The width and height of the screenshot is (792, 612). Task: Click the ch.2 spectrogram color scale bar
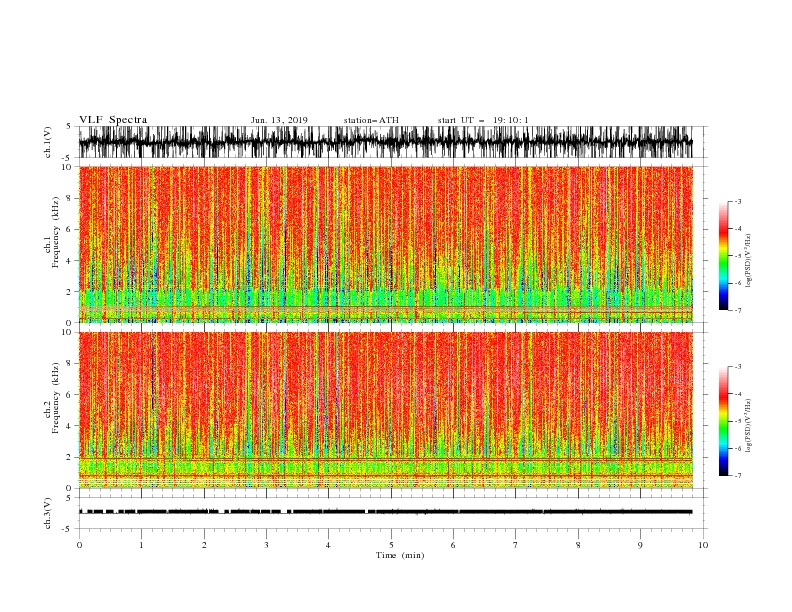pos(723,421)
